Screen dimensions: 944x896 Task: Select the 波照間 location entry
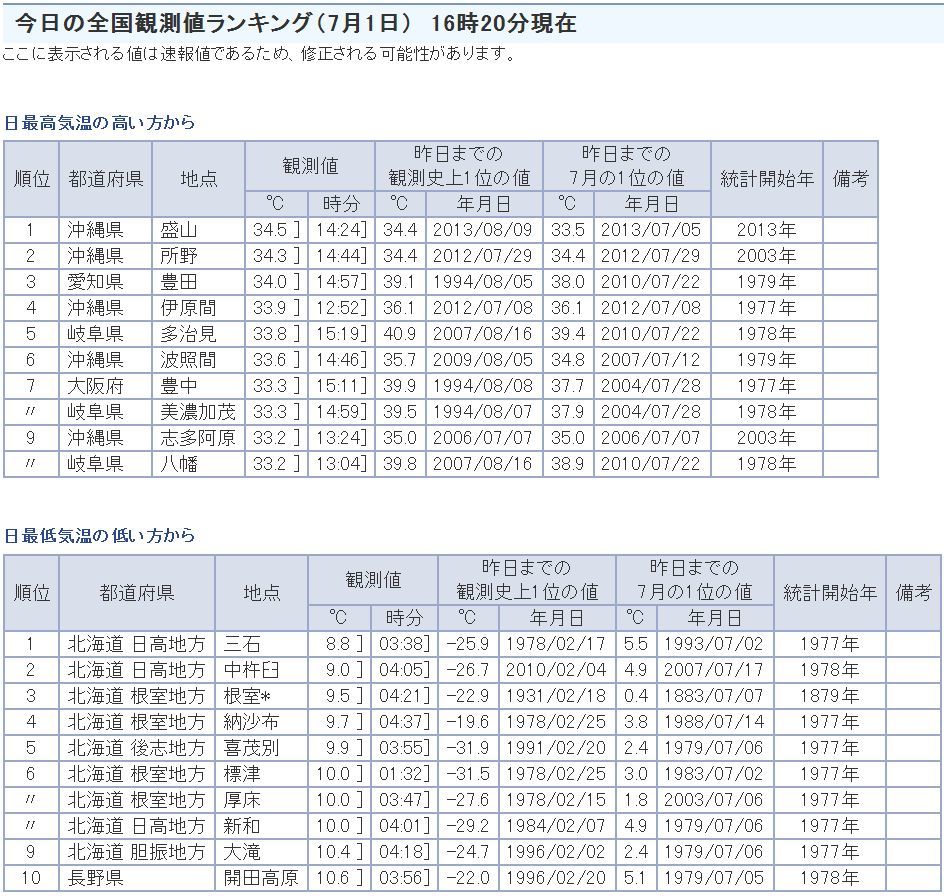(x=188, y=360)
